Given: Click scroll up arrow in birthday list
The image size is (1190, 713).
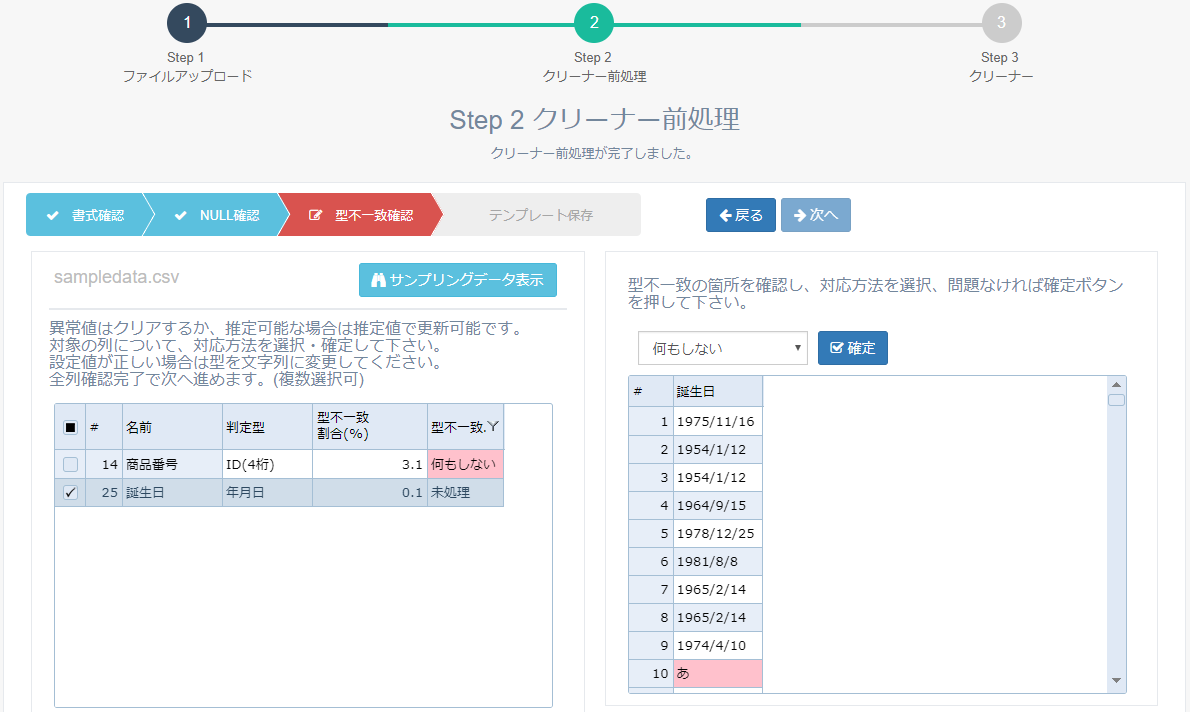Looking at the screenshot, I should pyautogui.click(x=1116, y=384).
